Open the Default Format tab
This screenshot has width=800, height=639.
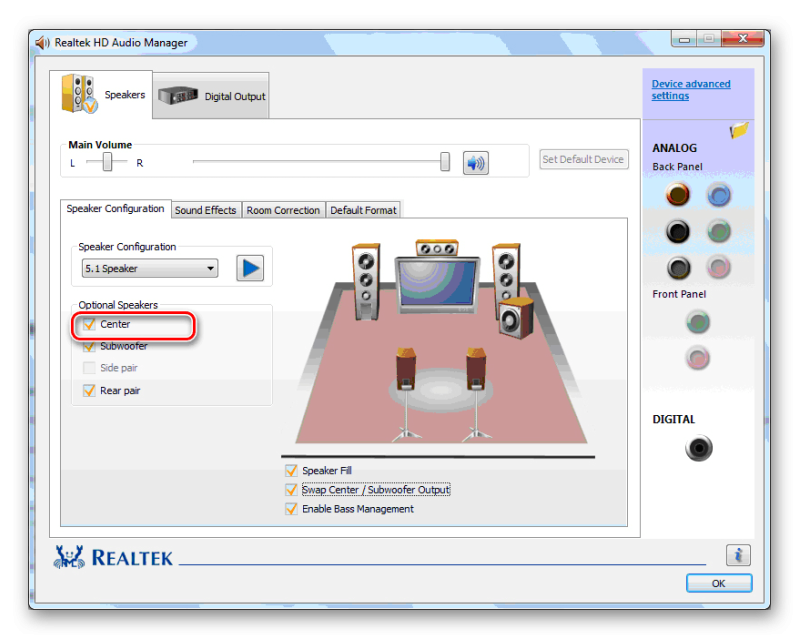coord(363,210)
